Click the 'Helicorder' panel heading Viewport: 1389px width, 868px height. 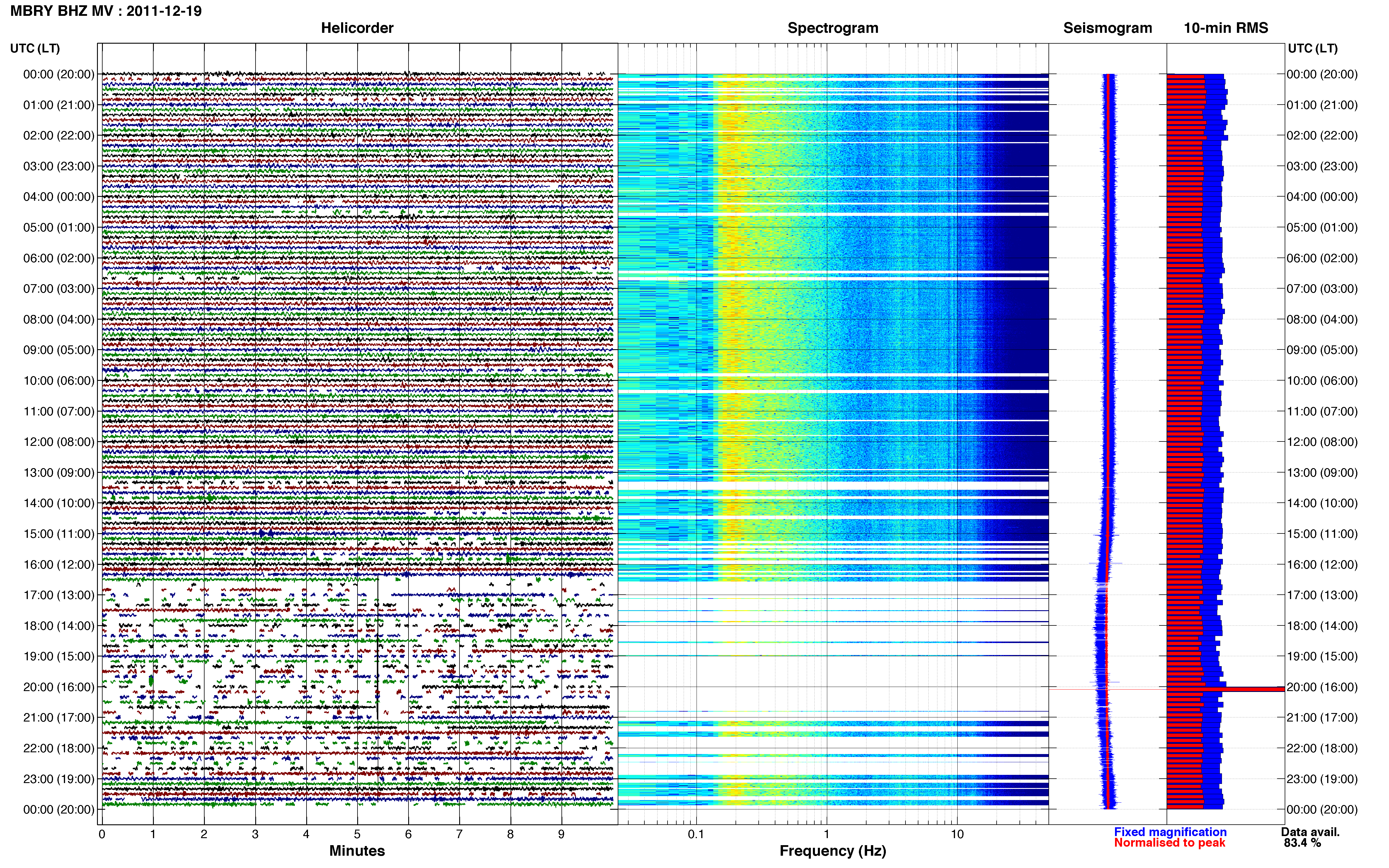pos(357,28)
